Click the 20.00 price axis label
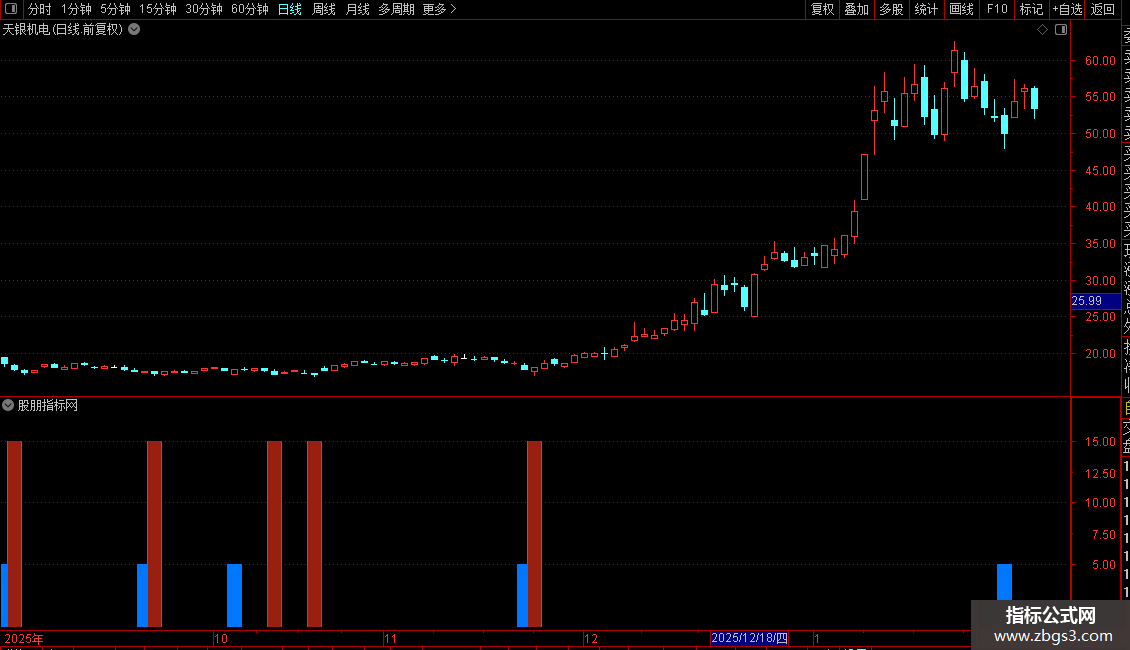 [x=1100, y=354]
